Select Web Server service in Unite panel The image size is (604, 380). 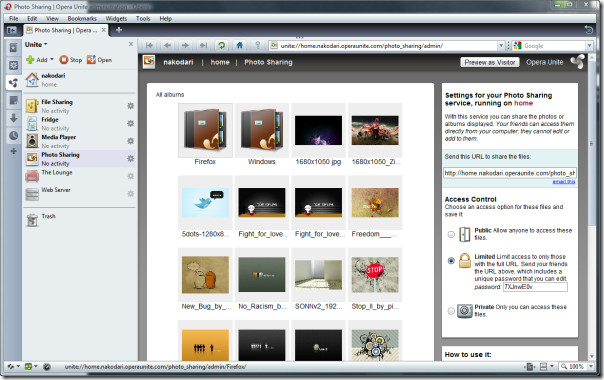click(x=79, y=193)
